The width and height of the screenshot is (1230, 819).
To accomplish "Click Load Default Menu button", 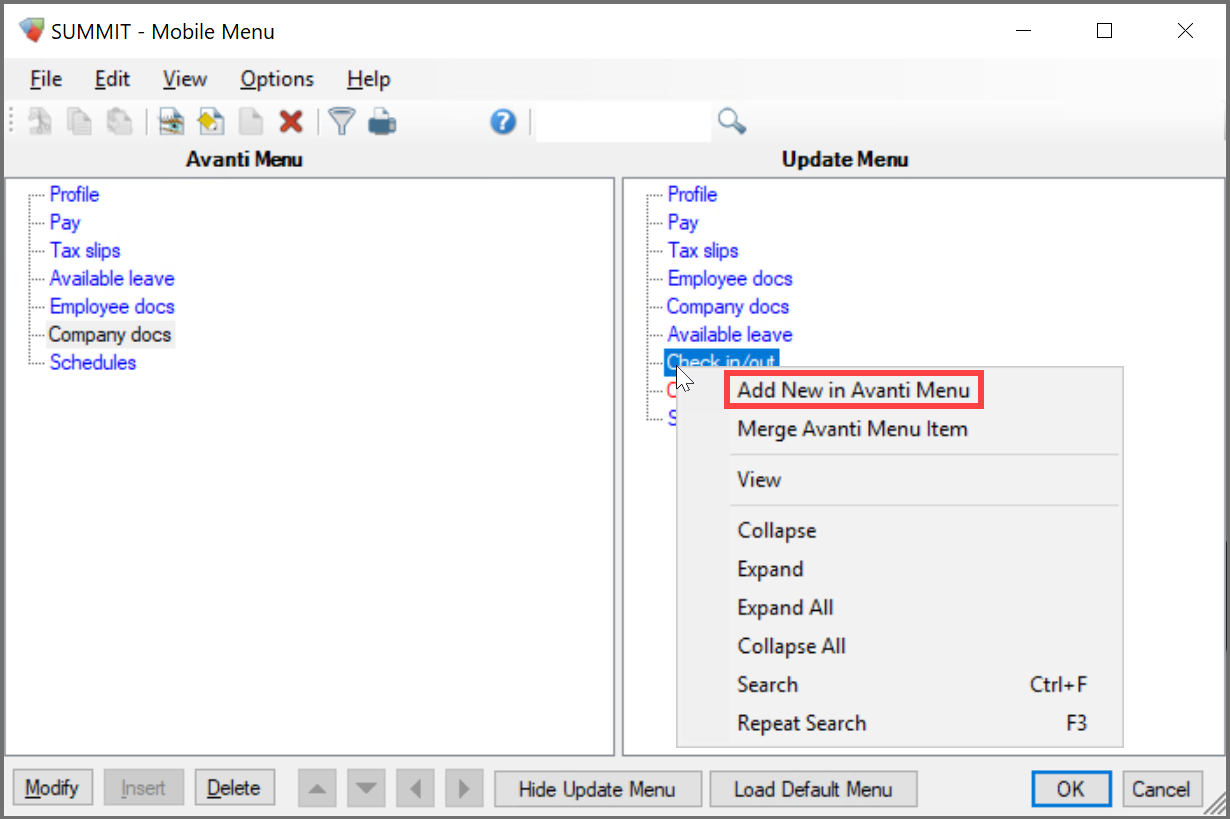I will tap(813, 789).
